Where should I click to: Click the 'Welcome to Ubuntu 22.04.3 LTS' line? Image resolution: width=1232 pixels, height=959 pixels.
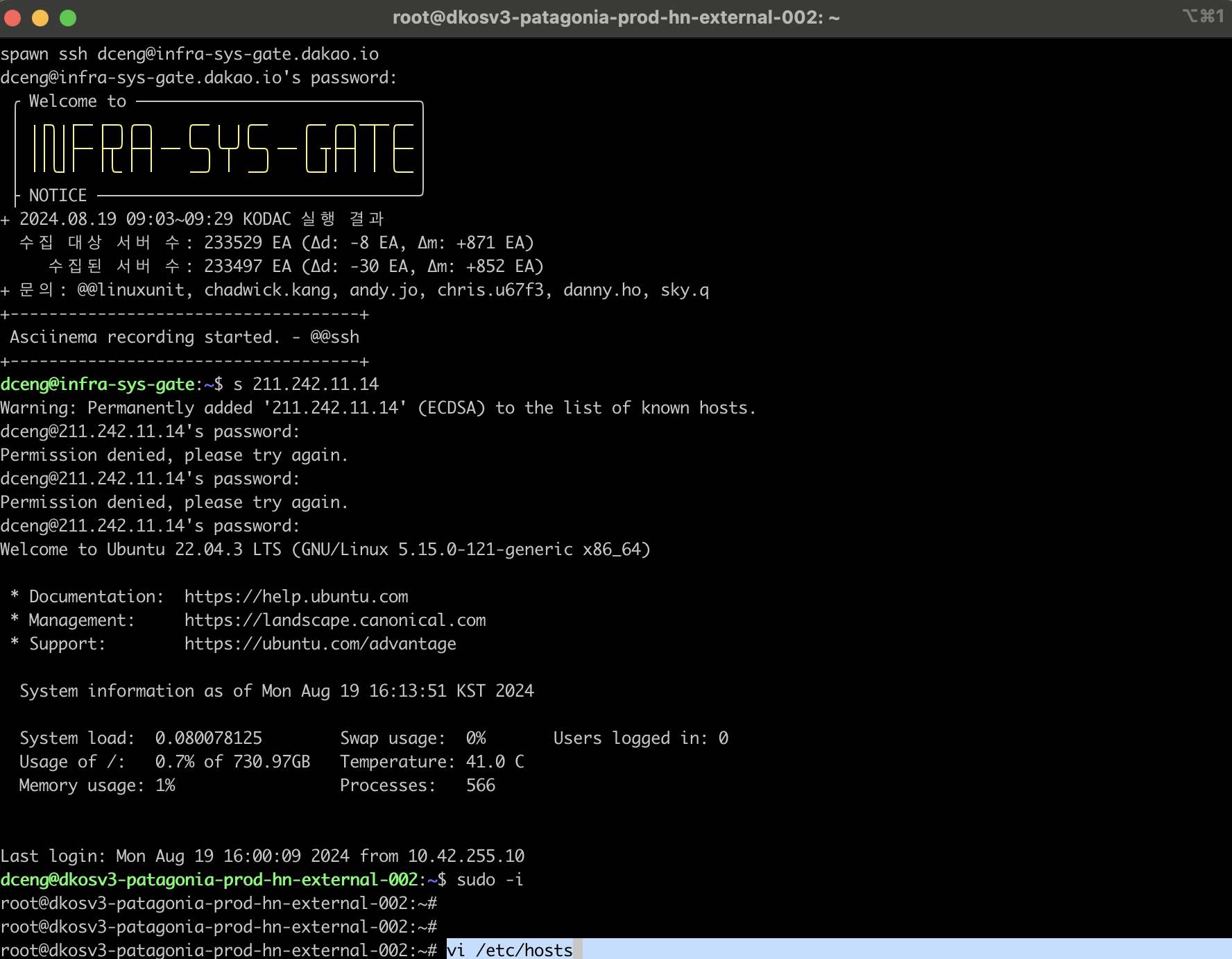(325, 550)
